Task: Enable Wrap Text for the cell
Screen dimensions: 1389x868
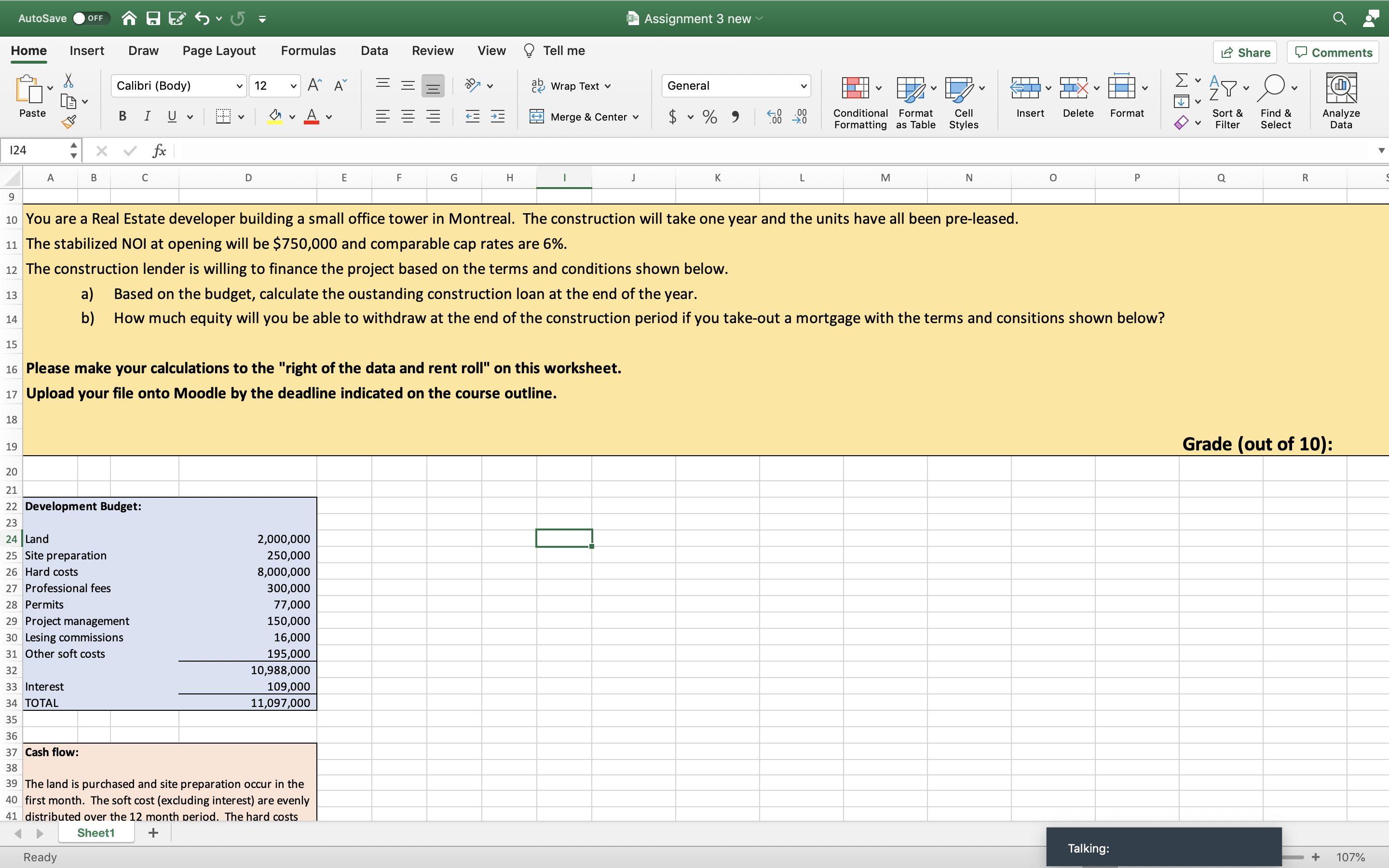Action: tap(571, 85)
